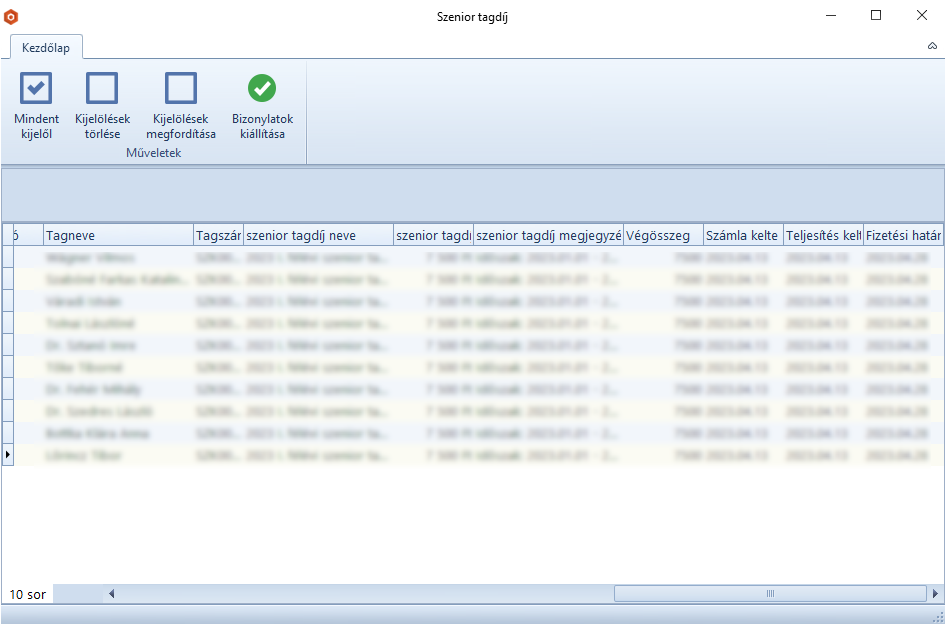Click the horizontal scrollbar thumb
The image size is (946, 625).
(x=770, y=594)
